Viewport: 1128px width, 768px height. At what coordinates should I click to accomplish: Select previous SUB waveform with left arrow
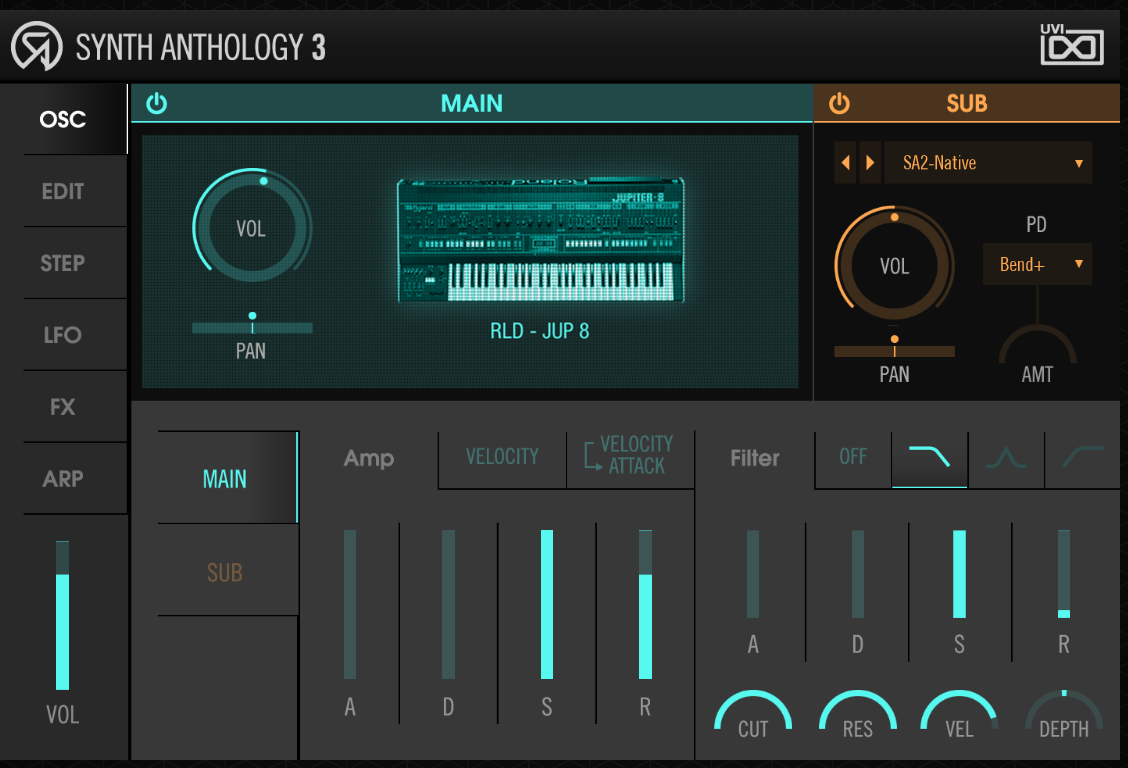pos(845,163)
